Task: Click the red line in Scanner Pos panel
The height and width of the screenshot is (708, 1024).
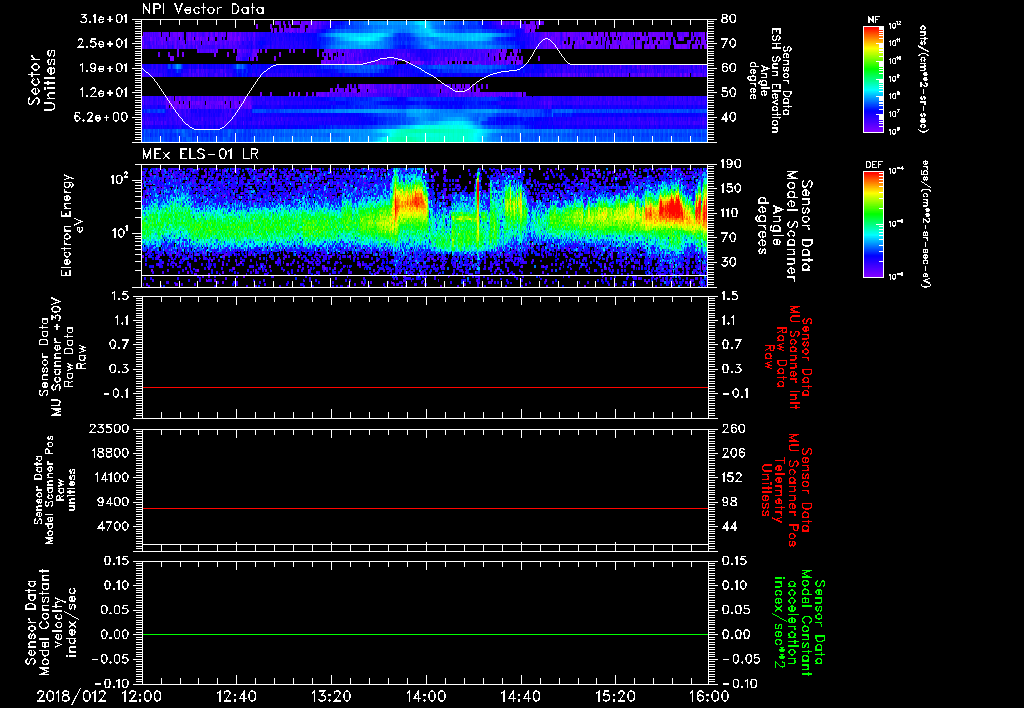Action: pyautogui.click(x=425, y=508)
